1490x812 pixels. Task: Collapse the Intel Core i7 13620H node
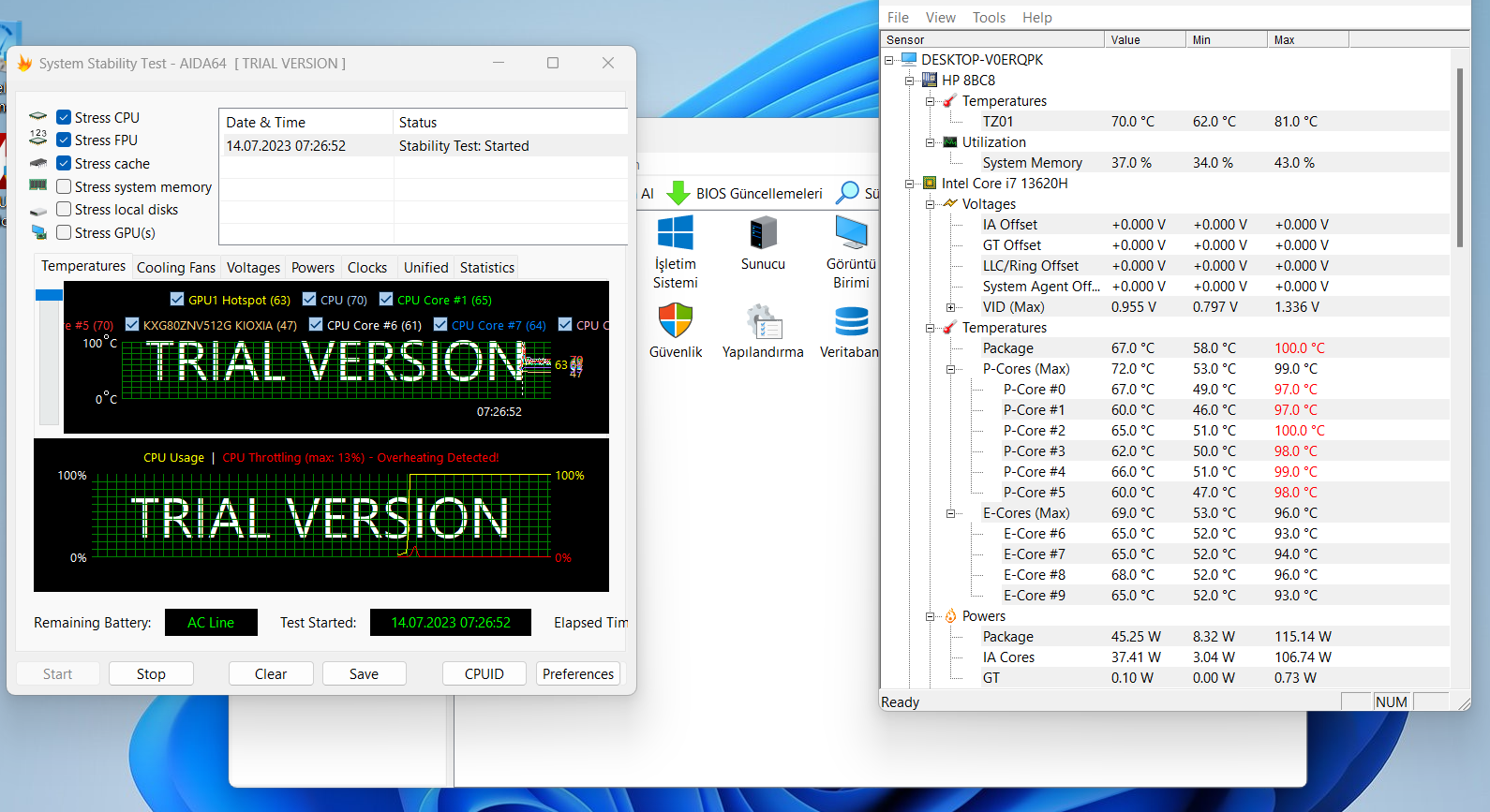tap(909, 184)
